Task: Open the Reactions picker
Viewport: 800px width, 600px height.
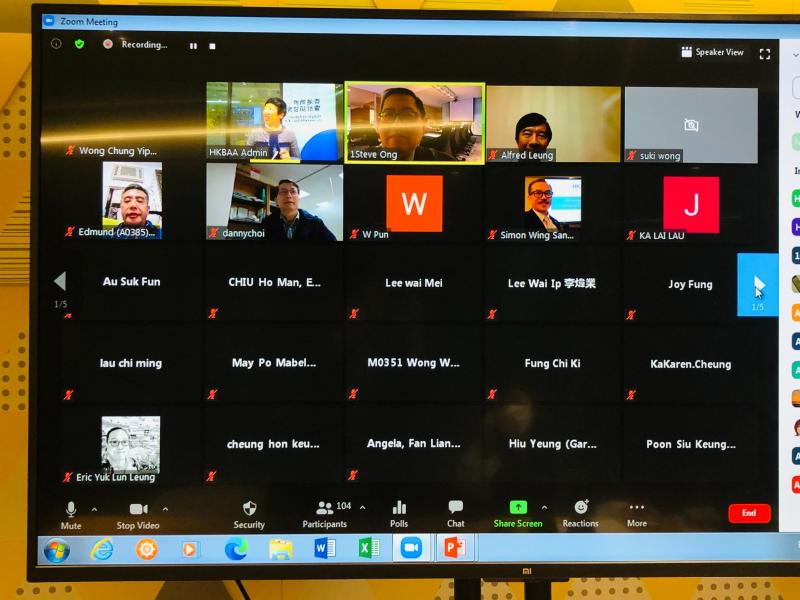Action: point(580,513)
